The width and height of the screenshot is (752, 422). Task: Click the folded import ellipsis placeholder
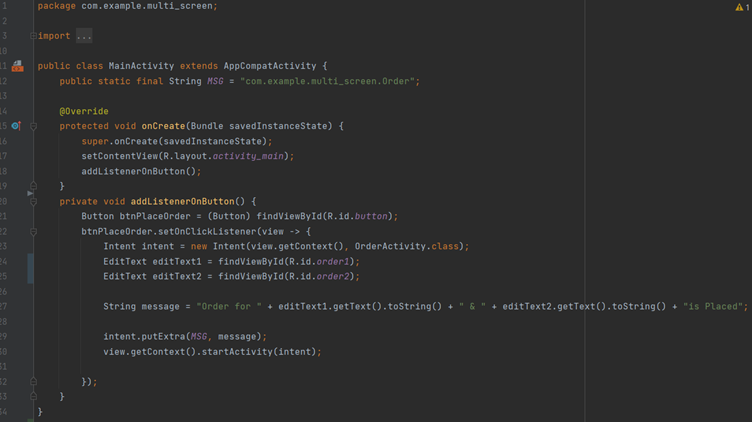click(84, 36)
